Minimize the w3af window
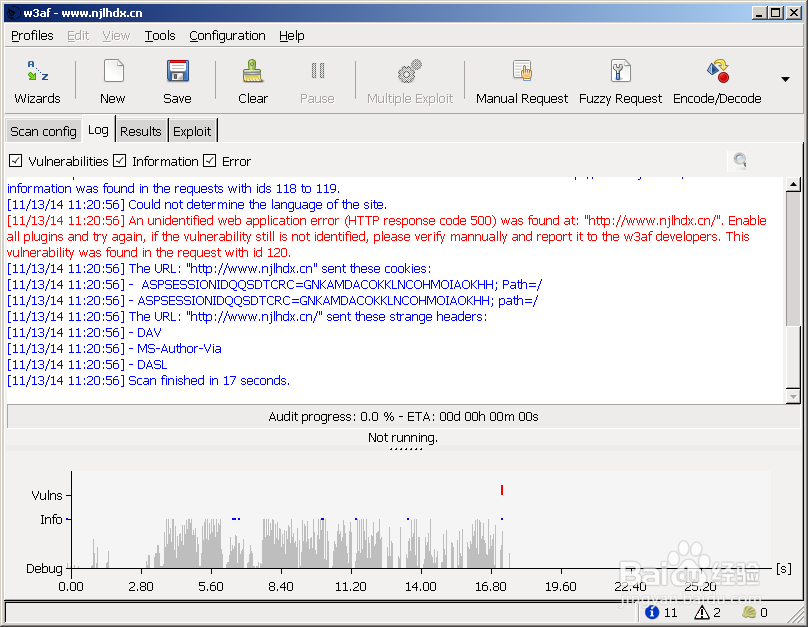808x627 pixels. pyautogui.click(x=758, y=13)
